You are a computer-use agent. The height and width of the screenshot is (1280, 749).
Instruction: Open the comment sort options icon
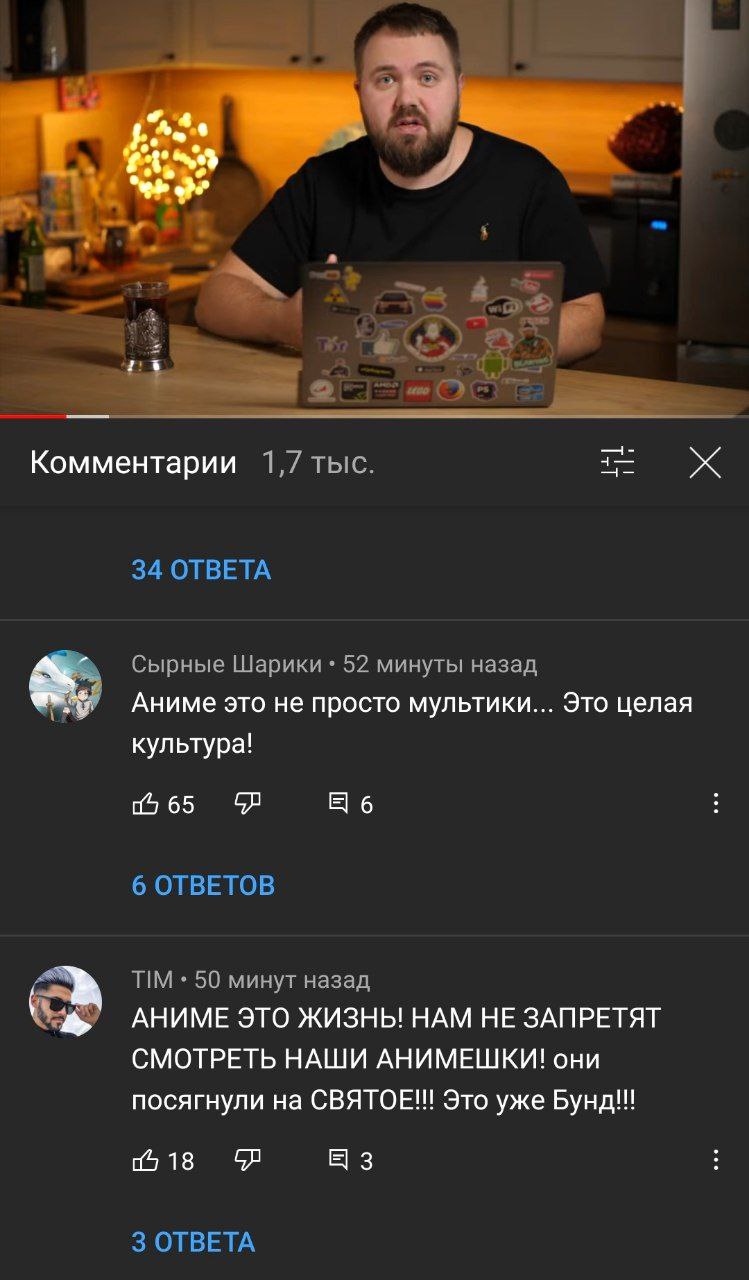pyautogui.click(x=617, y=462)
